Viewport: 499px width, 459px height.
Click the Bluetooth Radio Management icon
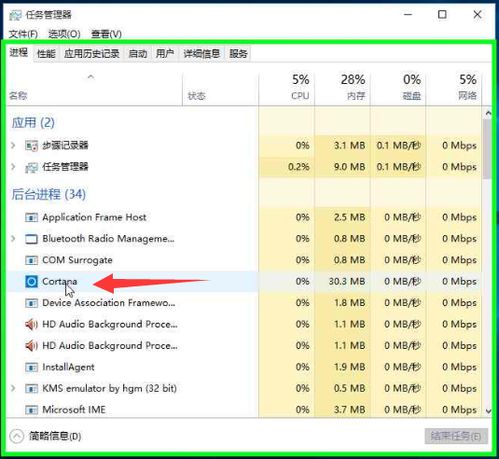(x=31, y=239)
